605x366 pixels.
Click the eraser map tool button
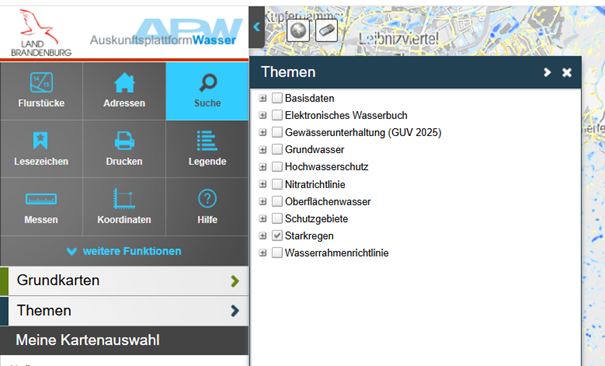[x=326, y=30]
